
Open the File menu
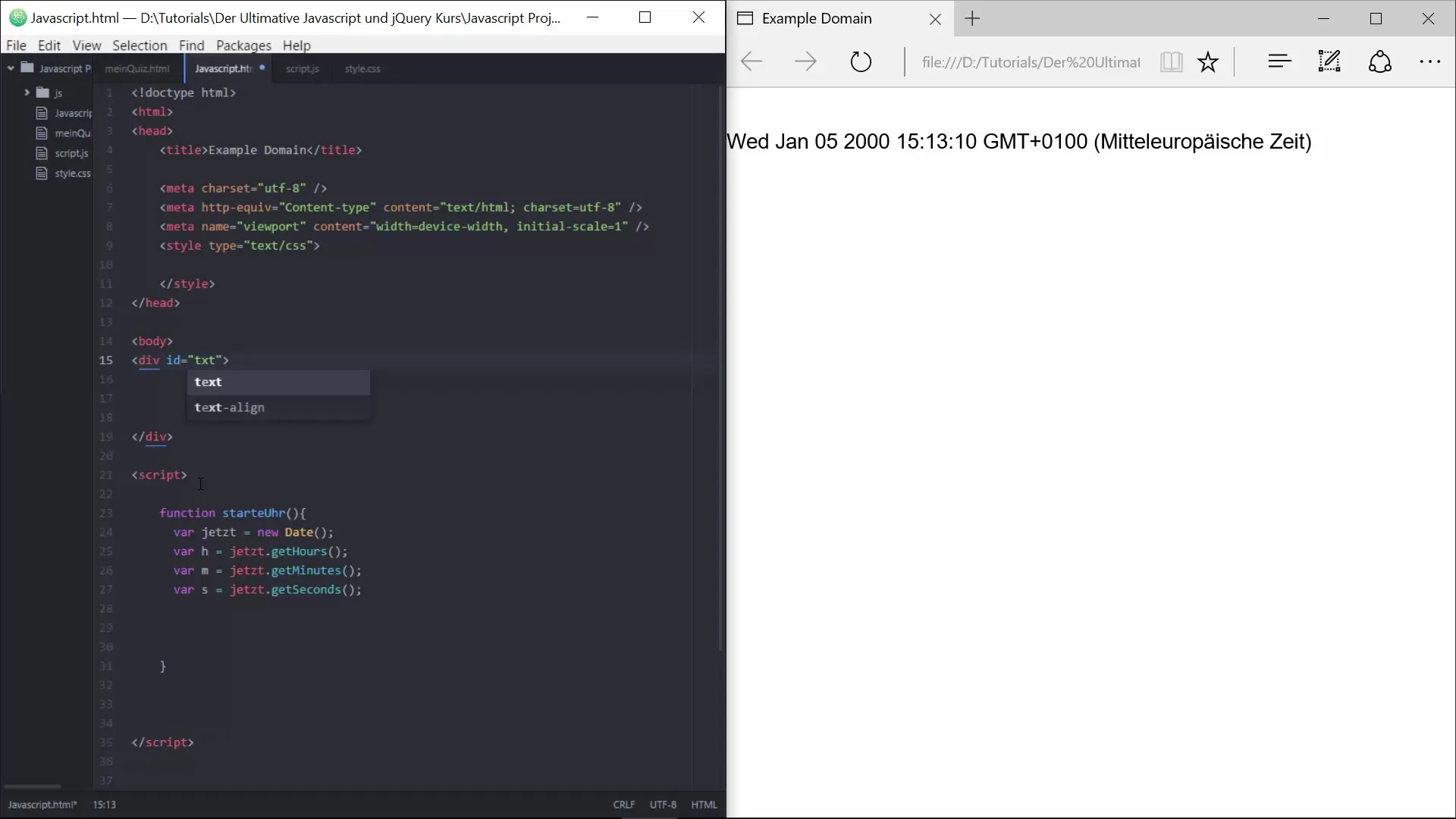[x=16, y=45]
